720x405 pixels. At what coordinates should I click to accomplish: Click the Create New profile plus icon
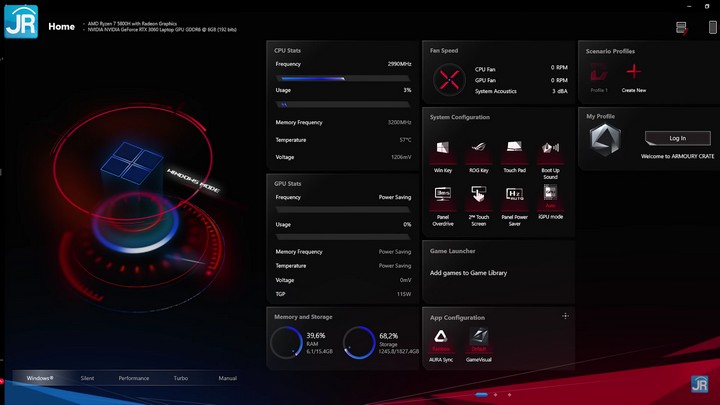click(634, 71)
